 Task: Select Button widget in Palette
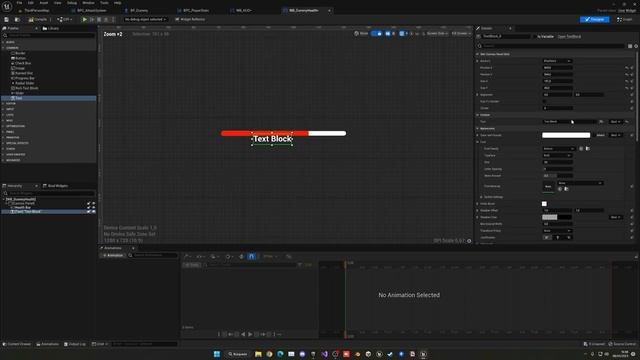click(20, 58)
